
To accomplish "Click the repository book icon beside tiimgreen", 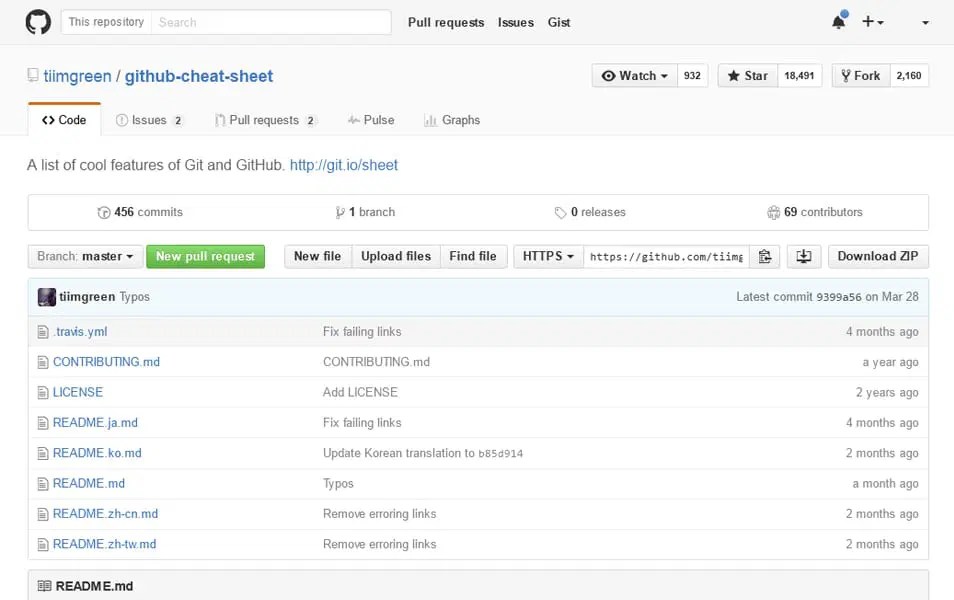I will 31,75.
